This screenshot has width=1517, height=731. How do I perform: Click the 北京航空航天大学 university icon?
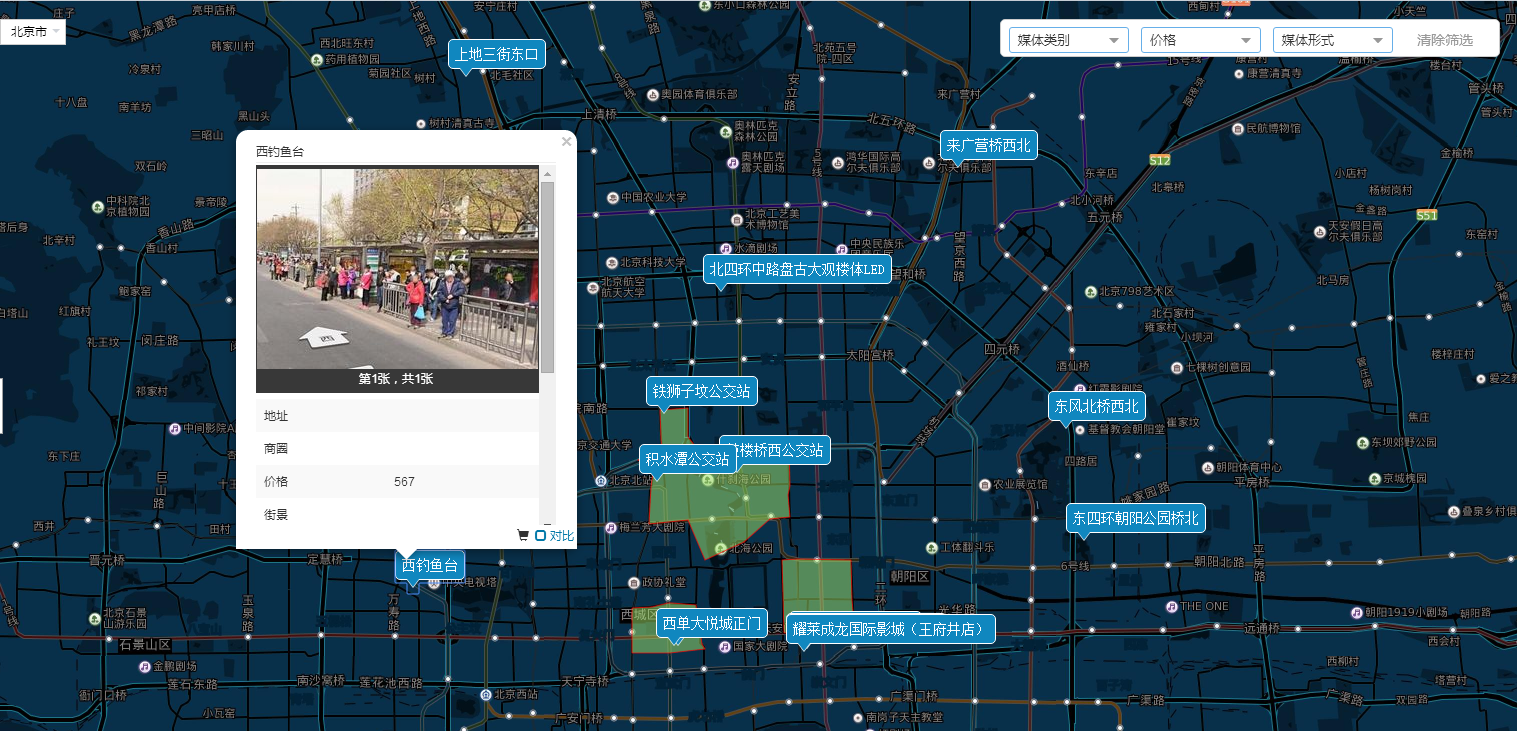pos(593,287)
